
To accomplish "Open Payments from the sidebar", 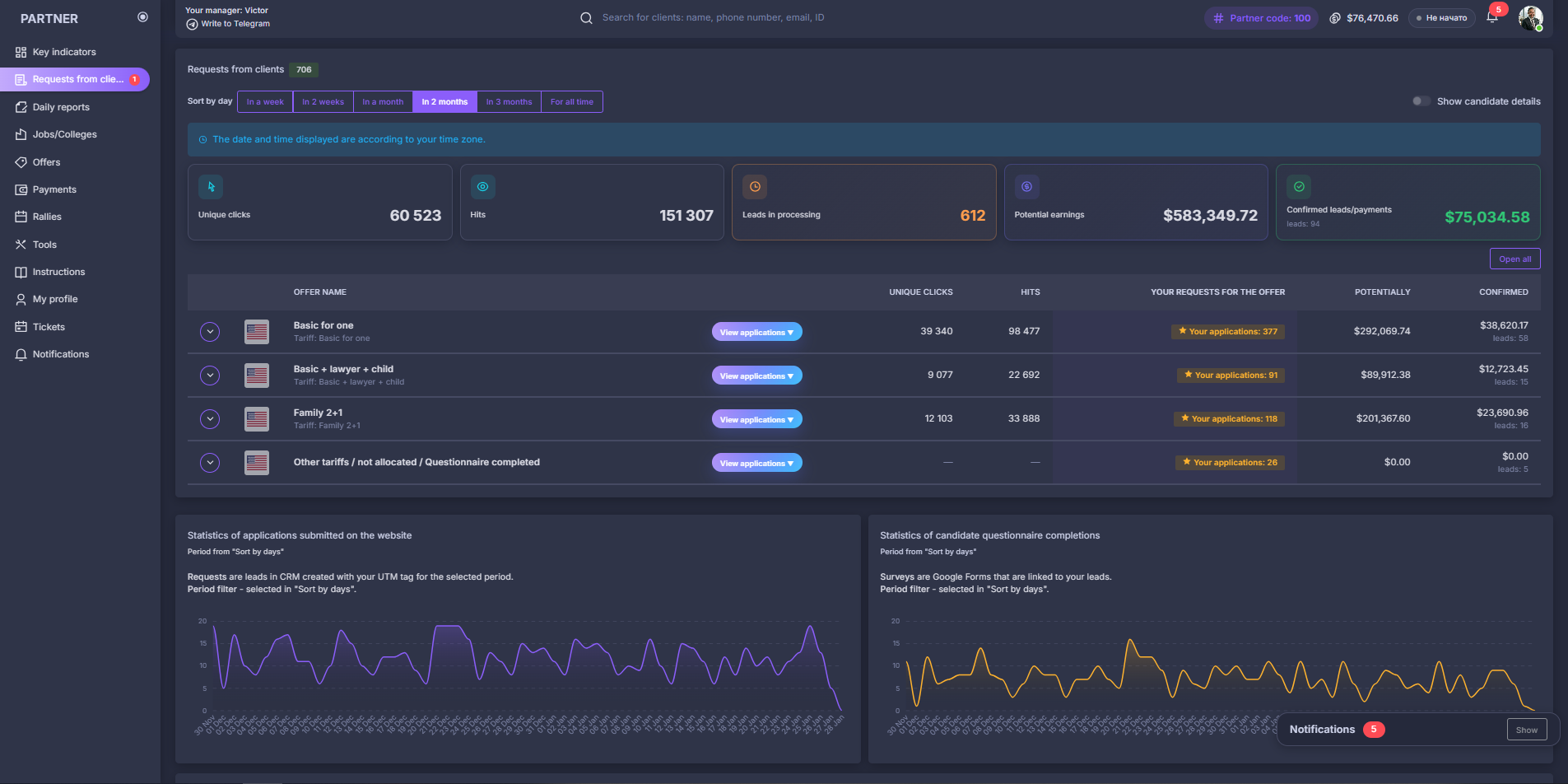I will pos(54,189).
